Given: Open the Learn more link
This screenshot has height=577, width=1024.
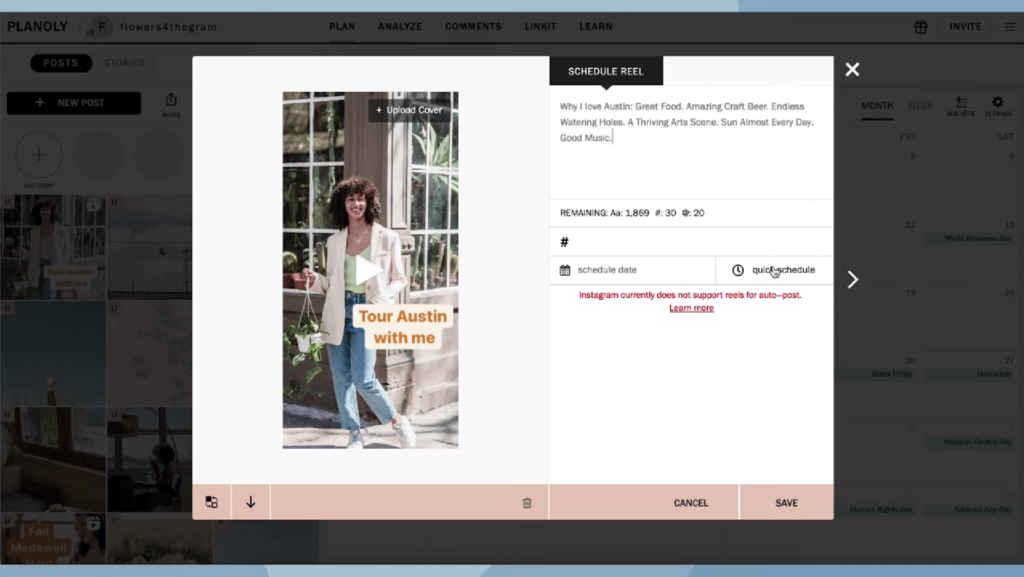Looking at the screenshot, I should [x=691, y=308].
